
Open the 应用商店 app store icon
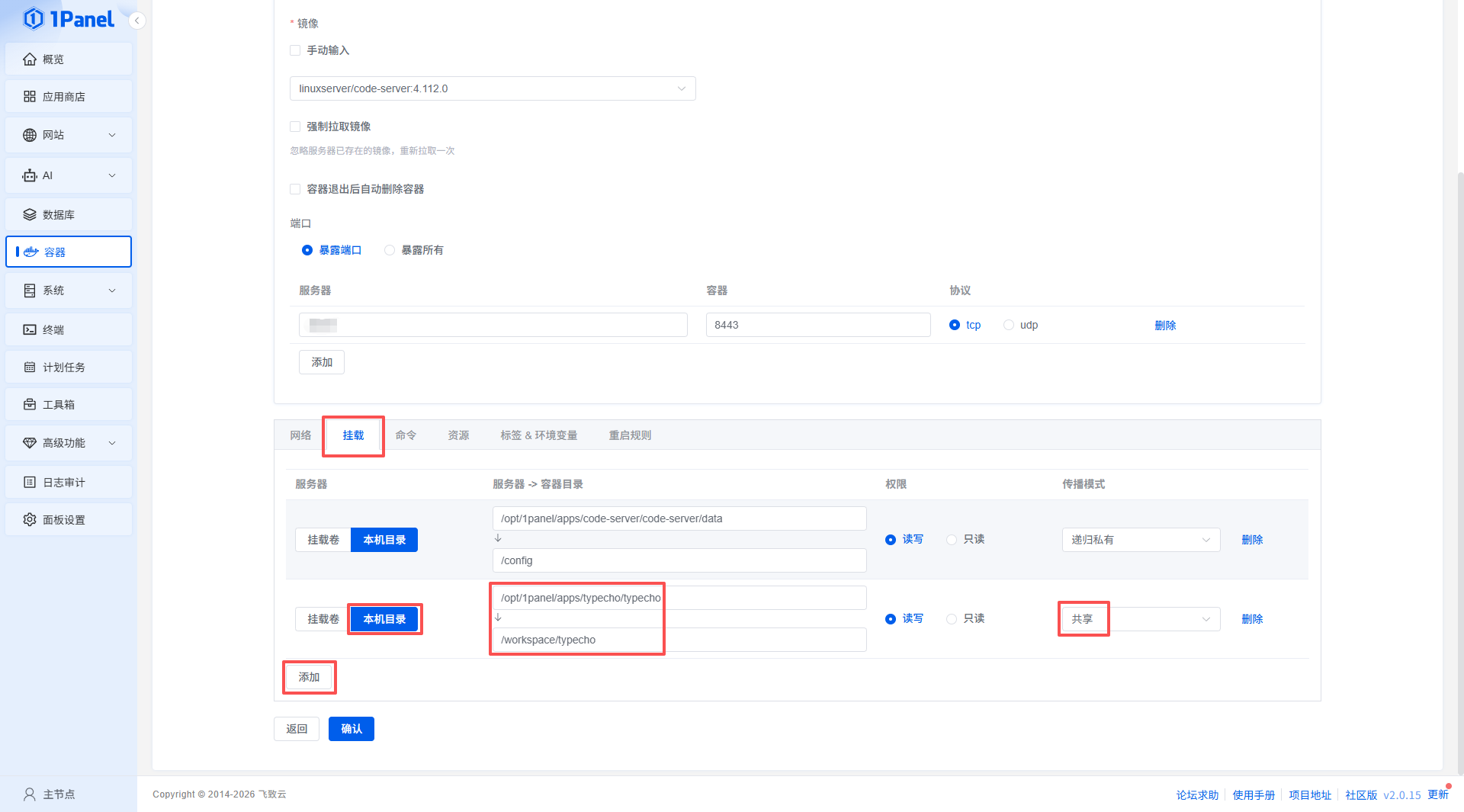pyautogui.click(x=30, y=97)
